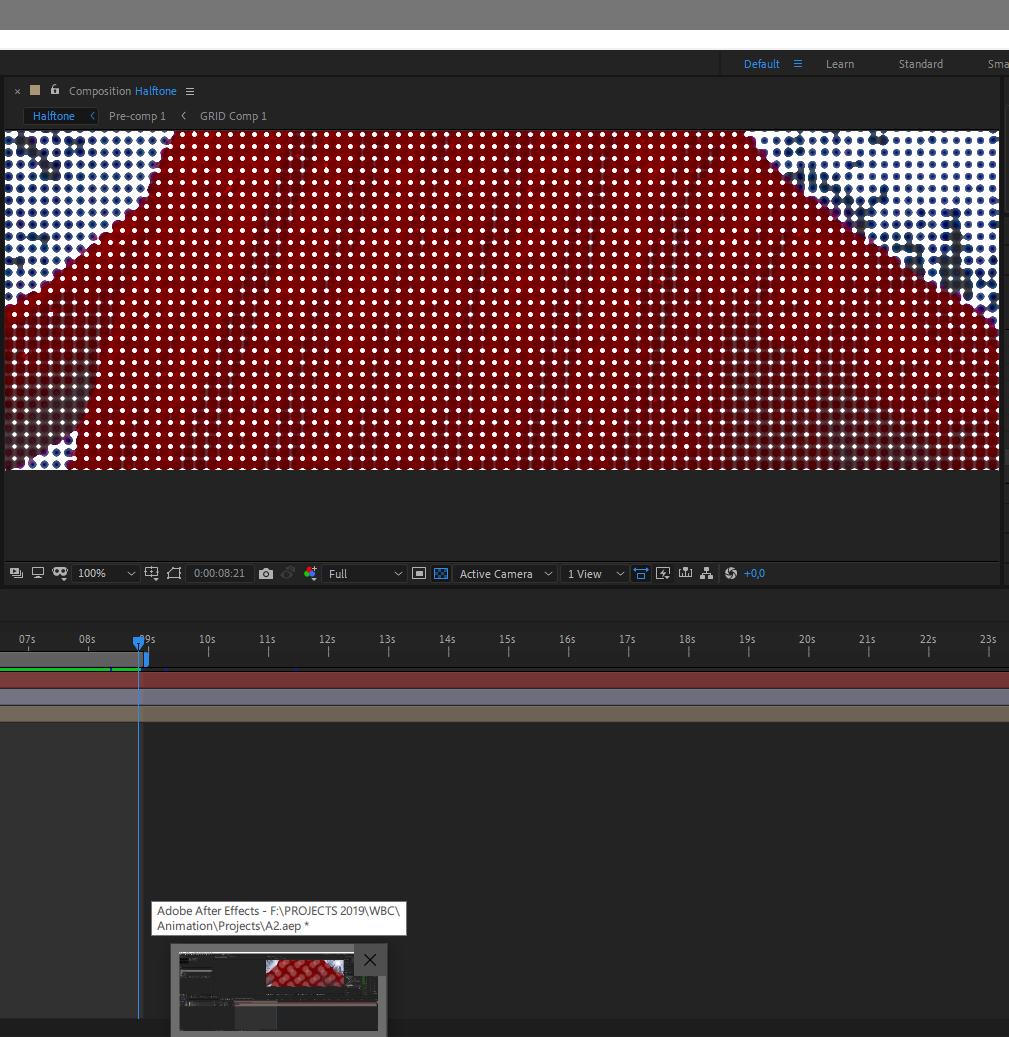Reset exposure with the refresh icon

click(730, 573)
